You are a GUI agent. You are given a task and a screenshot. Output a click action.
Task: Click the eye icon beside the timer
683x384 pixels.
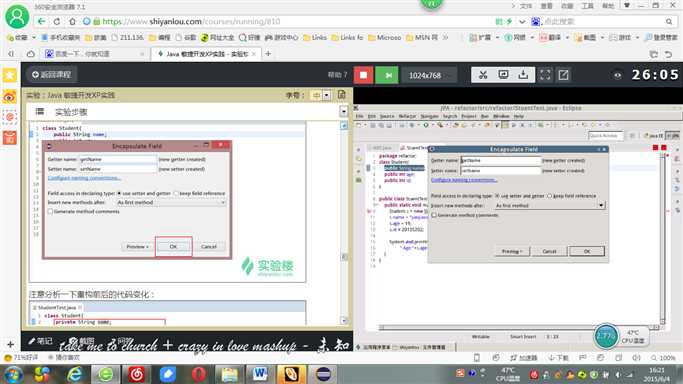pos(617,75)
